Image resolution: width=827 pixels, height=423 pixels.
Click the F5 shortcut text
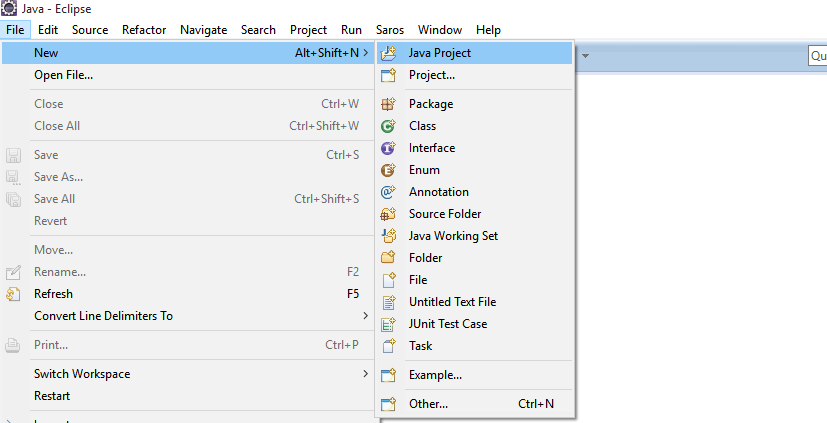tap(353, 294)
